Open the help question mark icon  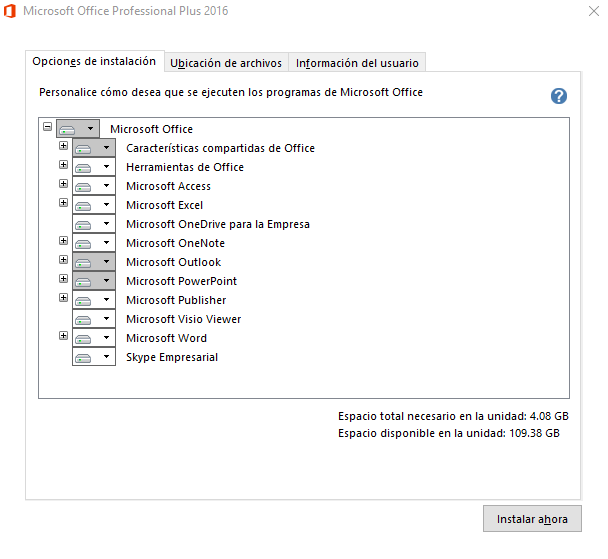click(559, 96)
